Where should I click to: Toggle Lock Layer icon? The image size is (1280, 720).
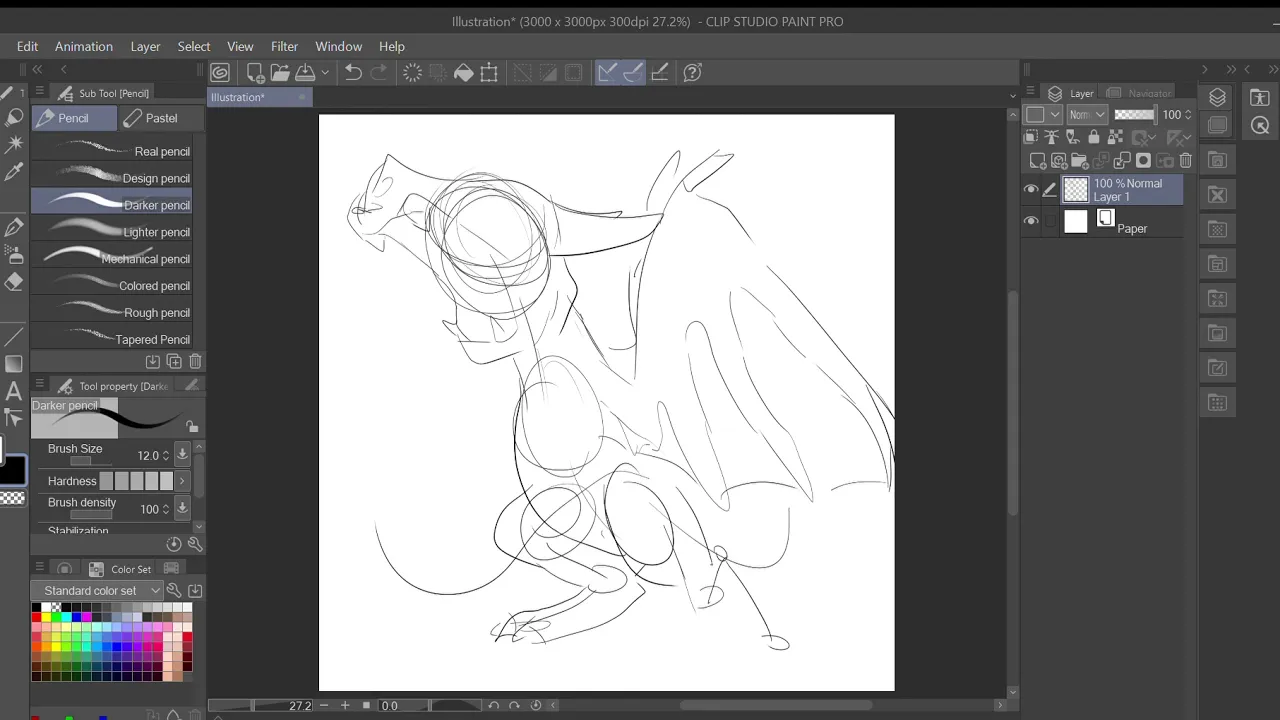[x=1093, y=137]
